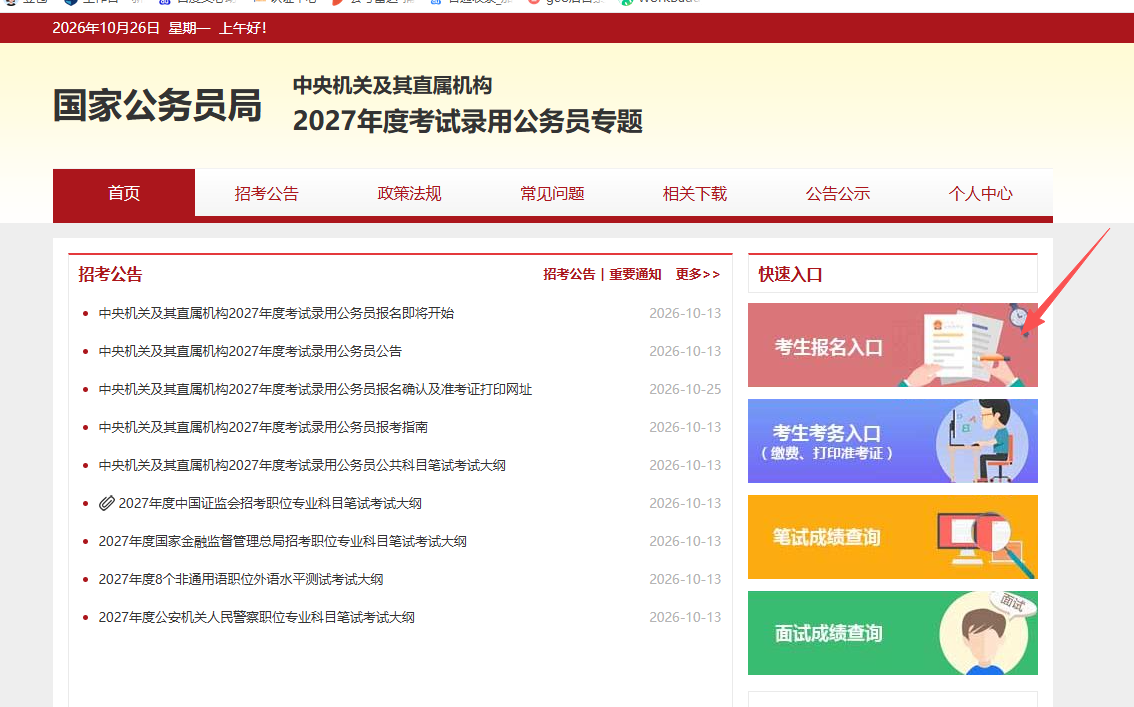
Task: Open 中国证监会招考职位专业科目 outline link
Action: 270,503
